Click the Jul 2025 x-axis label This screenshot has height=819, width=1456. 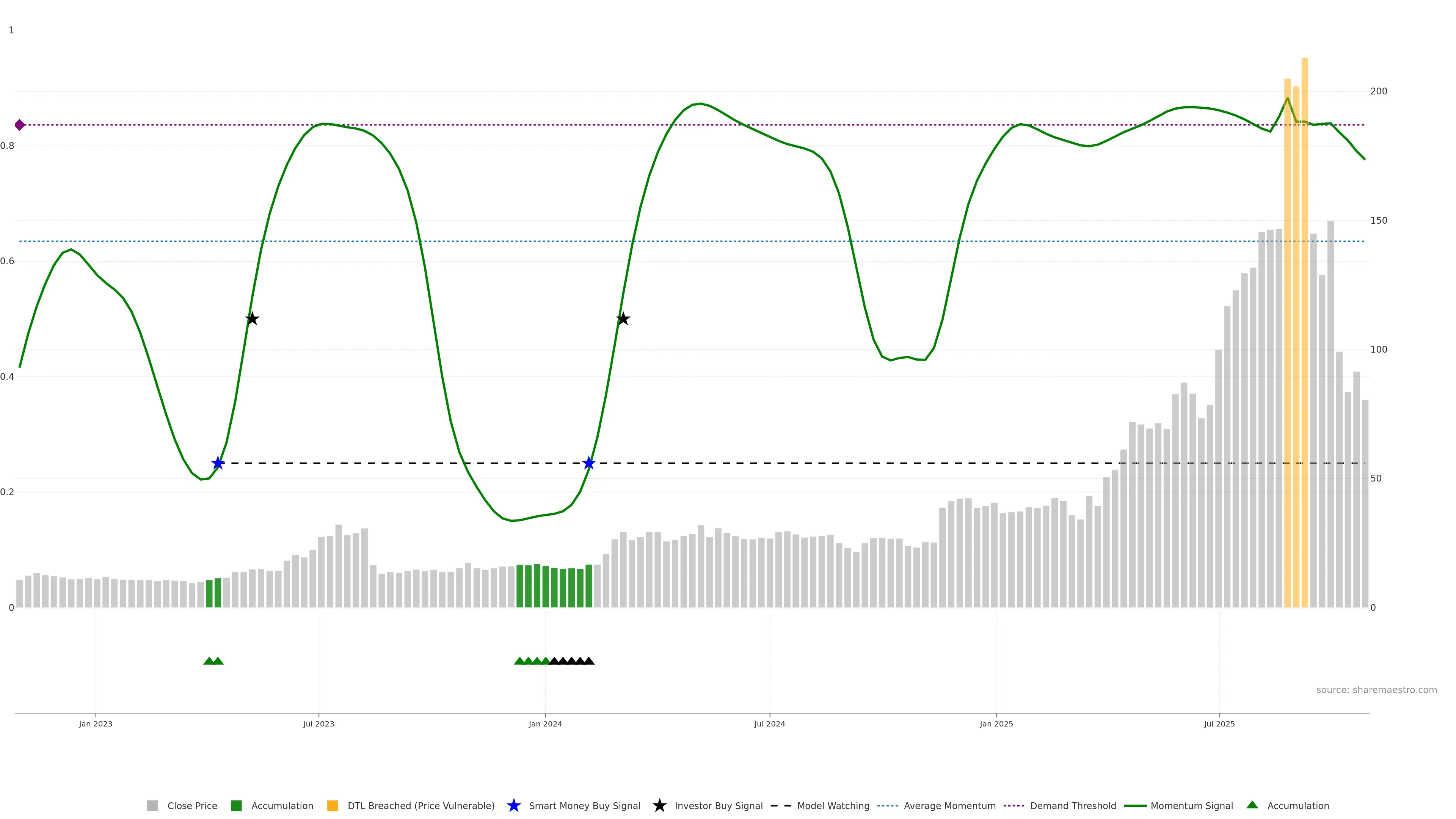point(1219,723)
